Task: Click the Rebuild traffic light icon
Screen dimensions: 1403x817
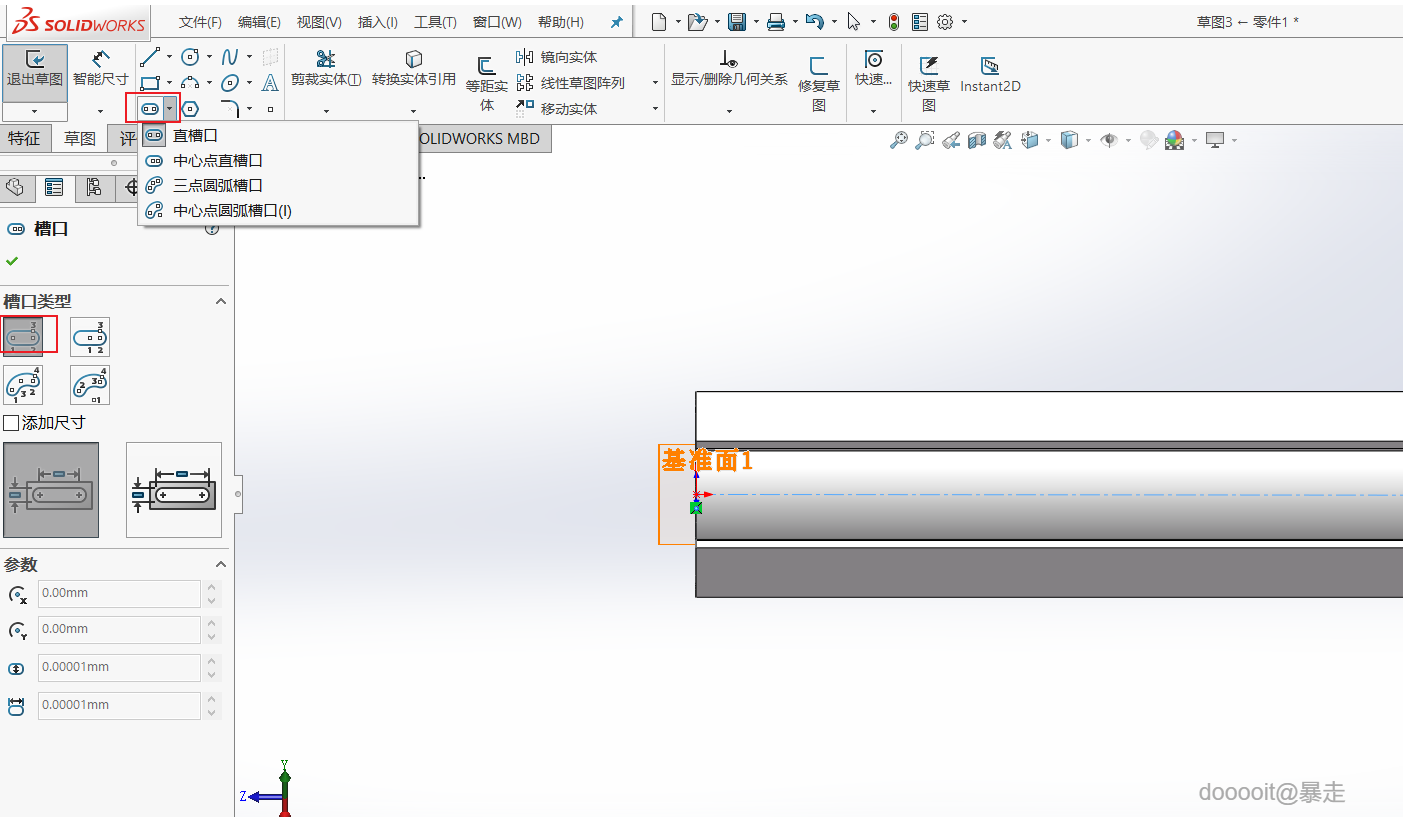Action: click(x=894, y=22)
